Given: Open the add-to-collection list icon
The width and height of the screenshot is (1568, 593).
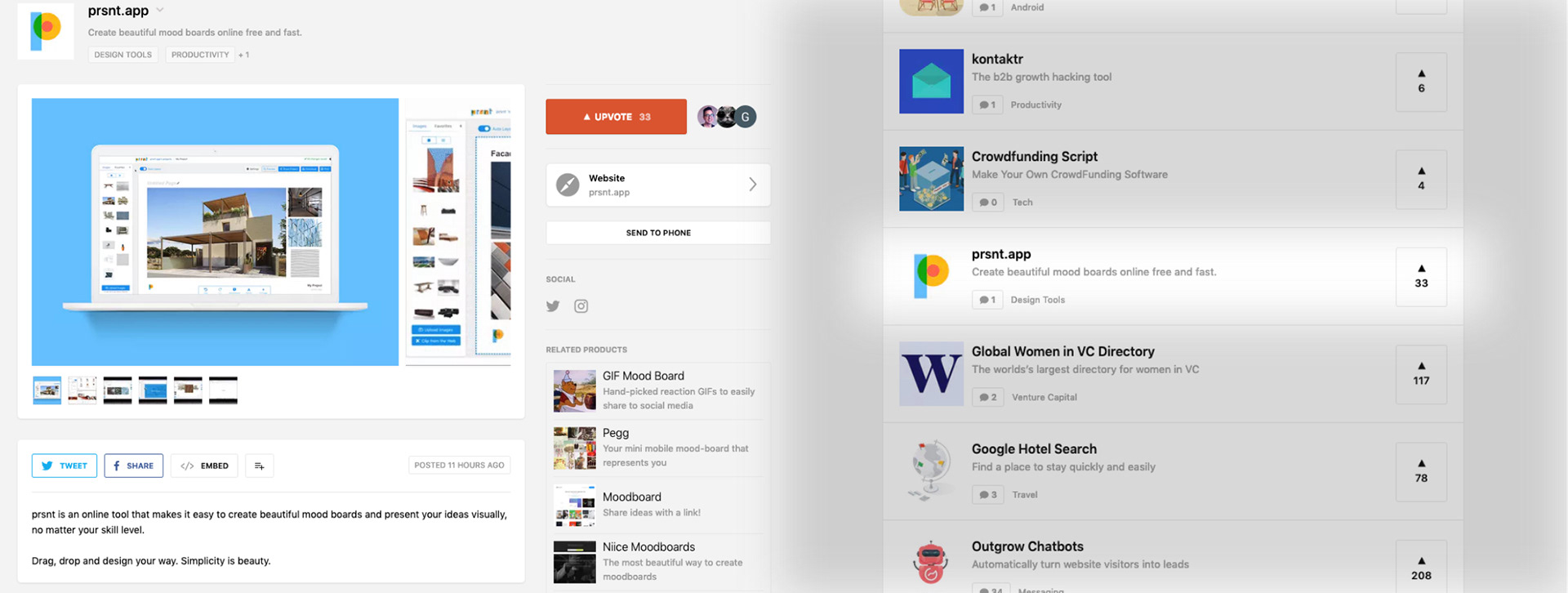Looking at the screenshot, I should pyautogui.click(x=259, y=466).
